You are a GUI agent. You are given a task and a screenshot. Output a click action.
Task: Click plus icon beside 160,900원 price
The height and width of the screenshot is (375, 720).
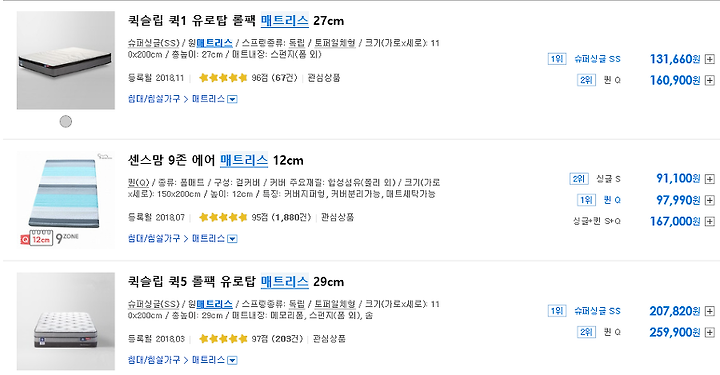[x=709, y=80]
